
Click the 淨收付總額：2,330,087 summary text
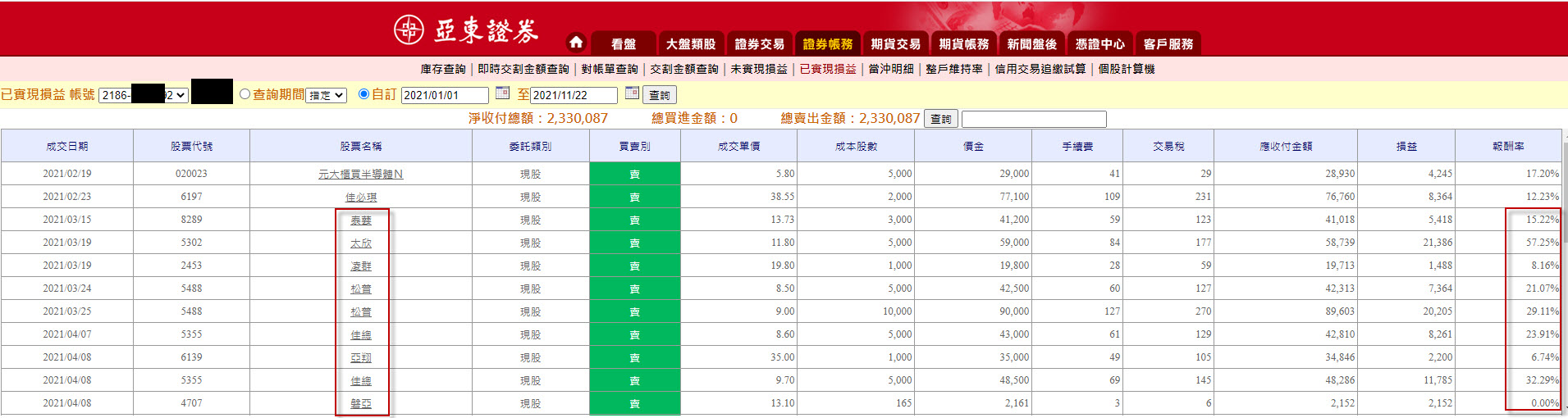click(538, 118)
